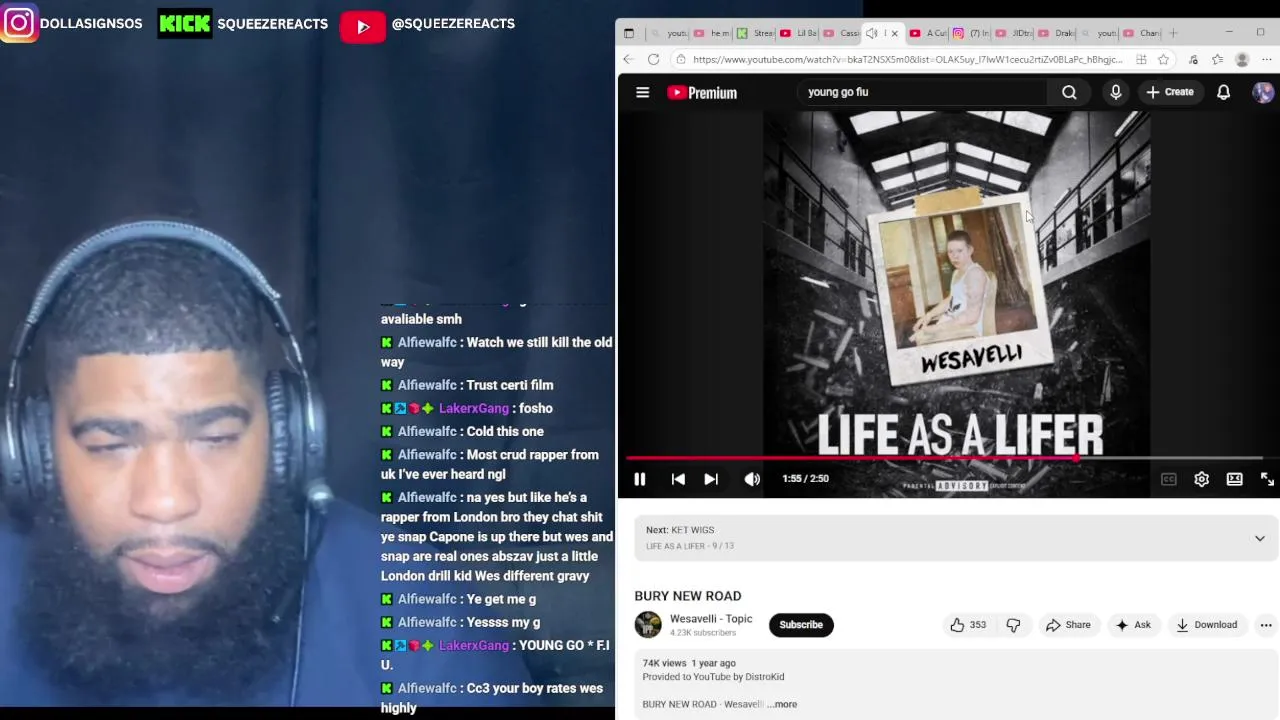The image size is (1280, 720).
Task: Expand description with ...more
Action: [782, 704]
